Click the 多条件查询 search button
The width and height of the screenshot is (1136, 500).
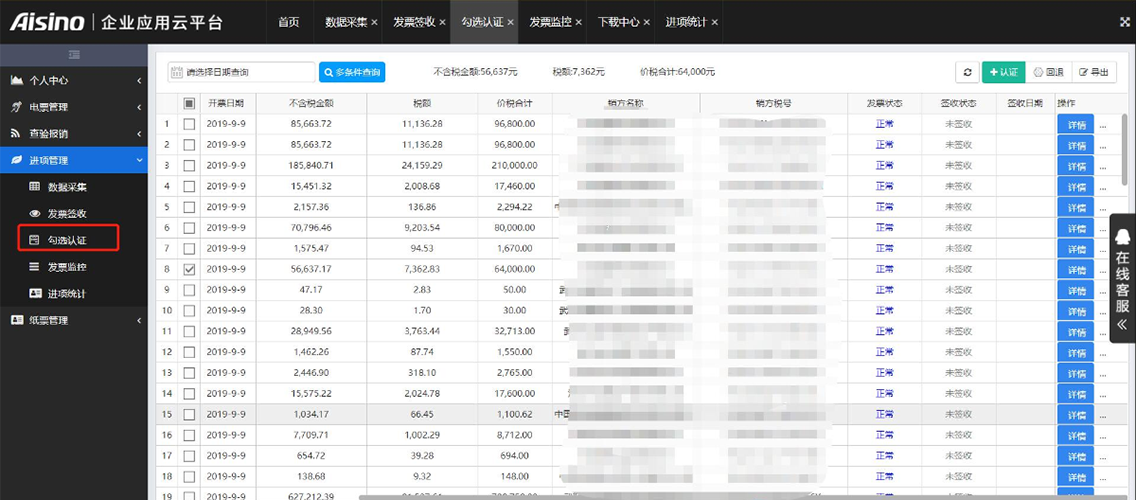(352, 72)
